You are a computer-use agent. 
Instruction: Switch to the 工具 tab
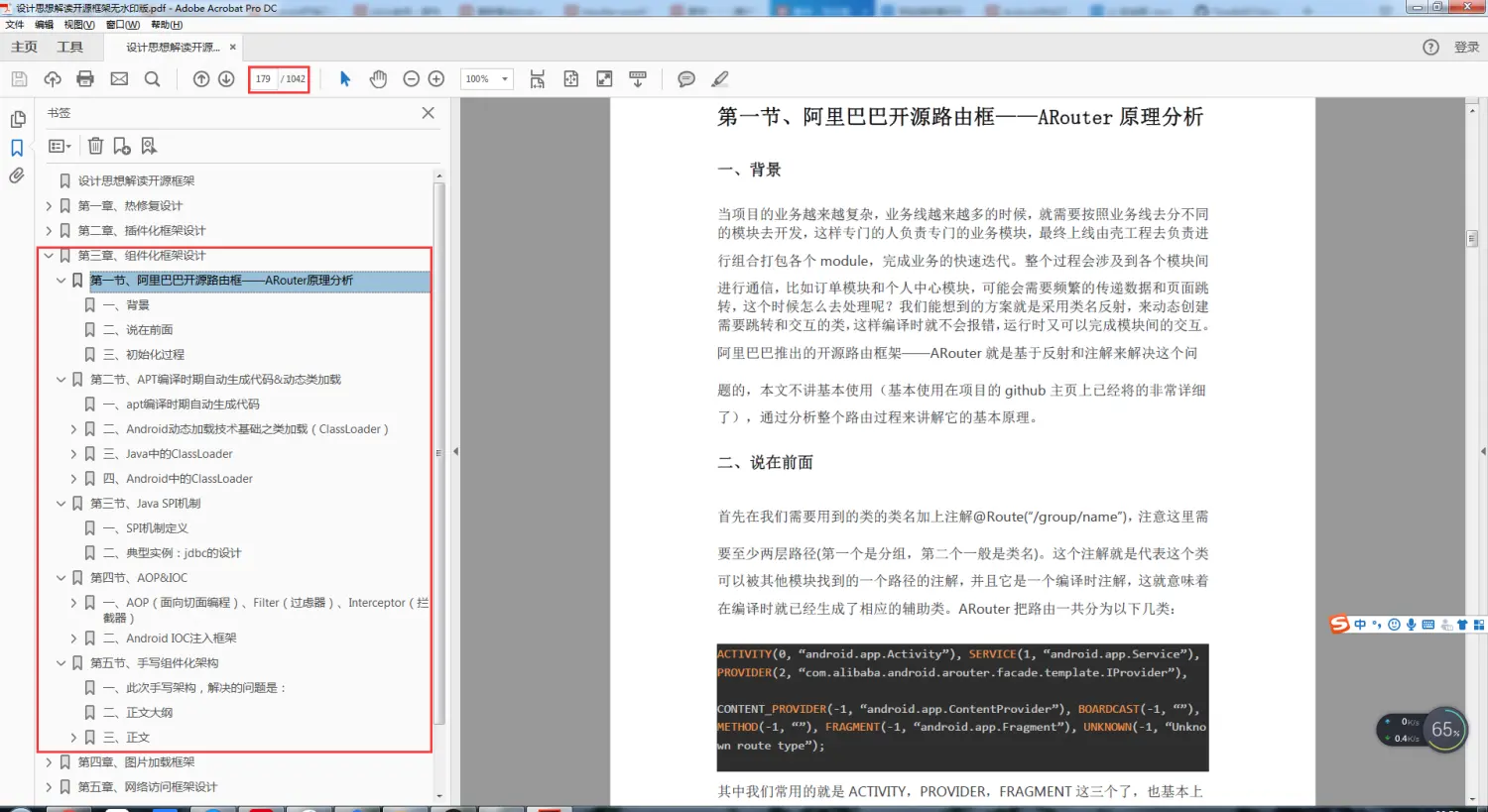(x=69, y=47)
